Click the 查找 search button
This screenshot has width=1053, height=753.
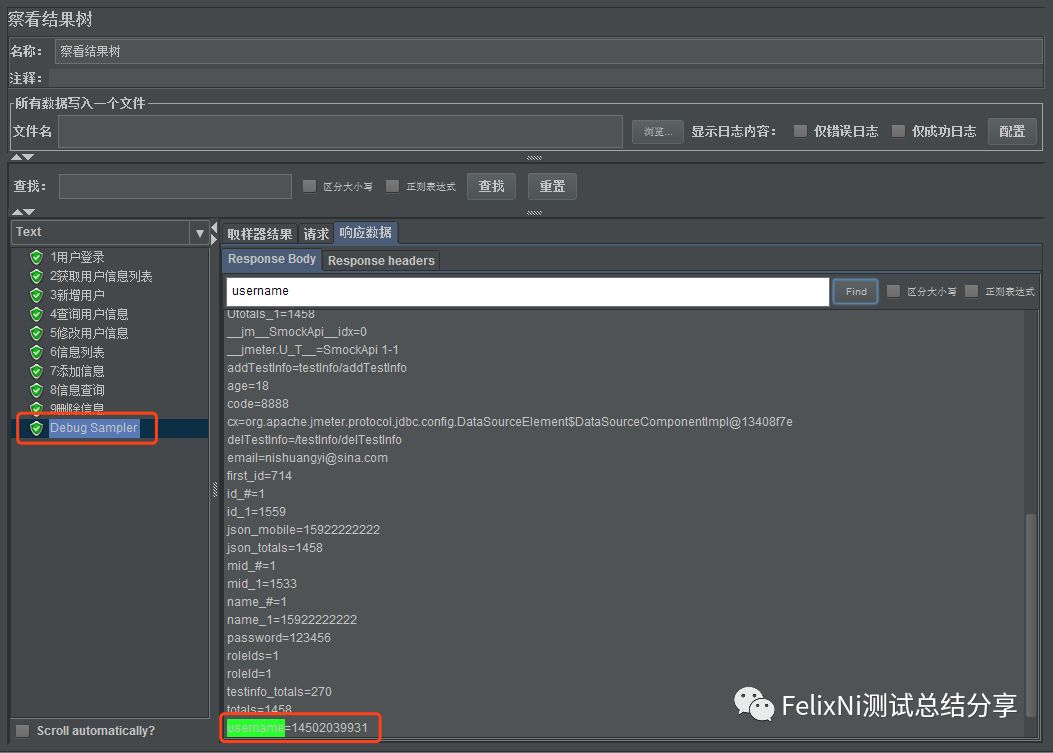point(491,186)
